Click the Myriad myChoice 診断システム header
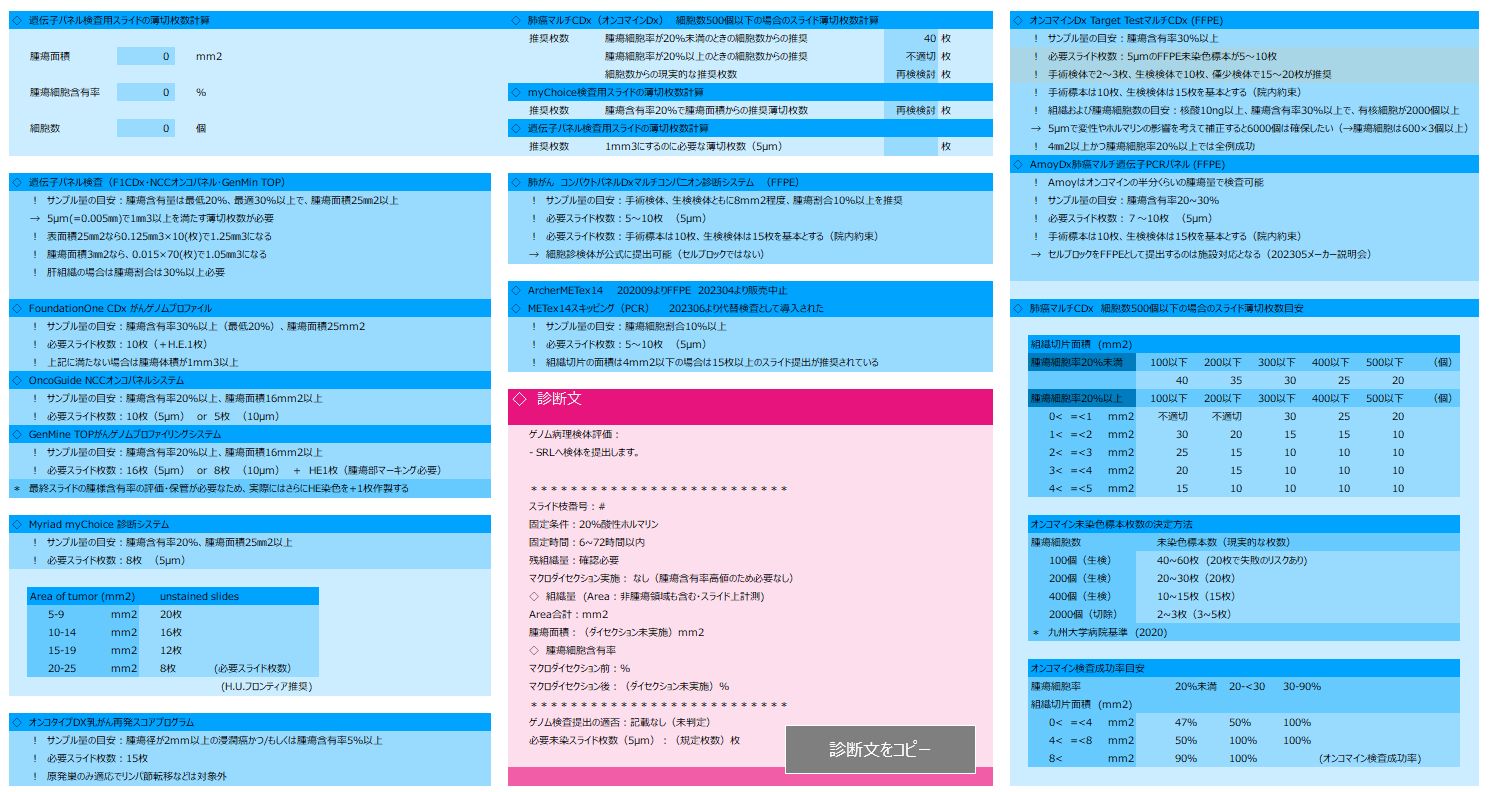The image size is (1496, 792). (250, 524)
